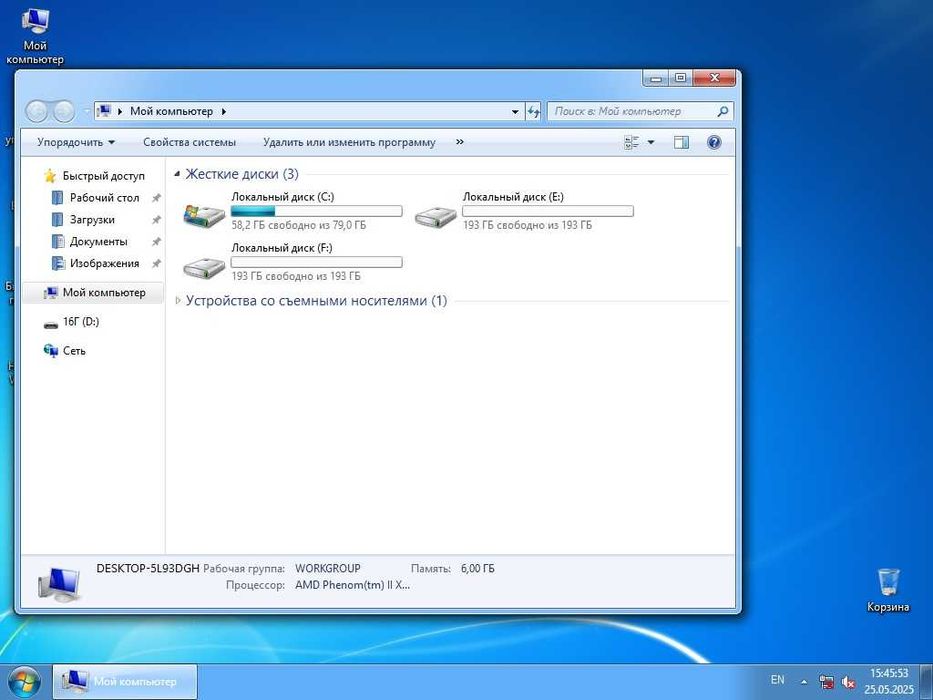Click Мой компьютер breadcrumb in address bar
This screenshot has height=700, width=933.
point(171,111)
